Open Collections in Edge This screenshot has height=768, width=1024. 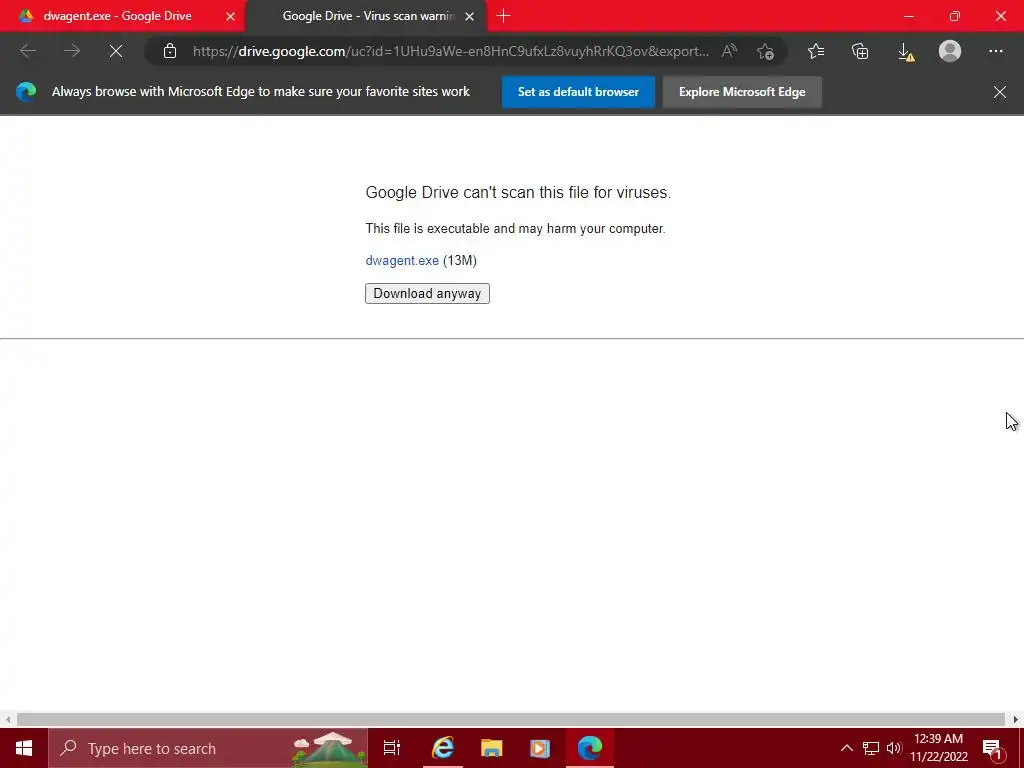pyautogui.click(x=861, y=51)
